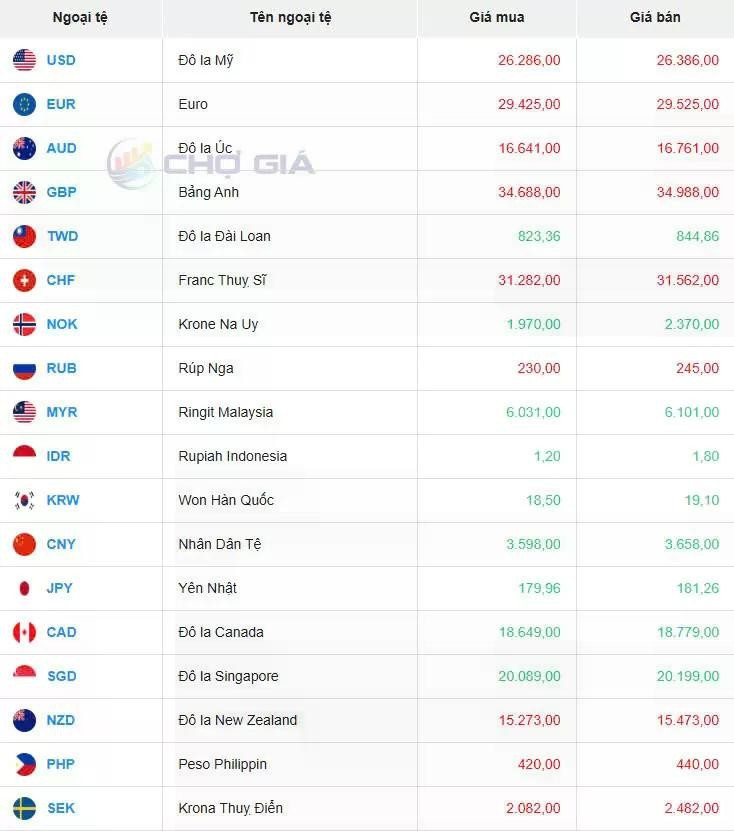Click the USD American flag icon
This screenshot has height=831, width=734.
coord(24,60)
